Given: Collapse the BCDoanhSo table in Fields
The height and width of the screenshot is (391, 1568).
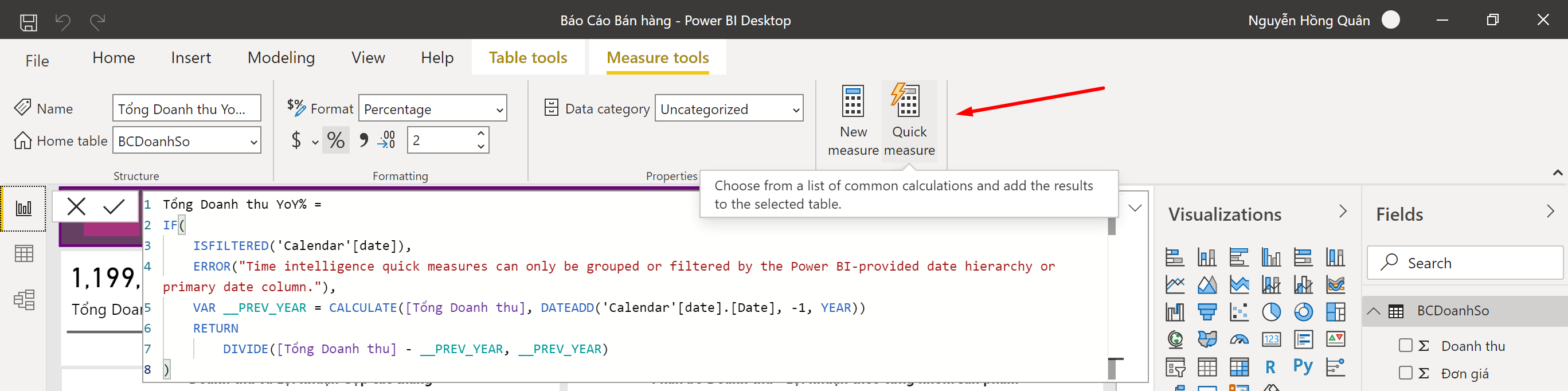Looking at the screenshot, I should [1374, 311].
